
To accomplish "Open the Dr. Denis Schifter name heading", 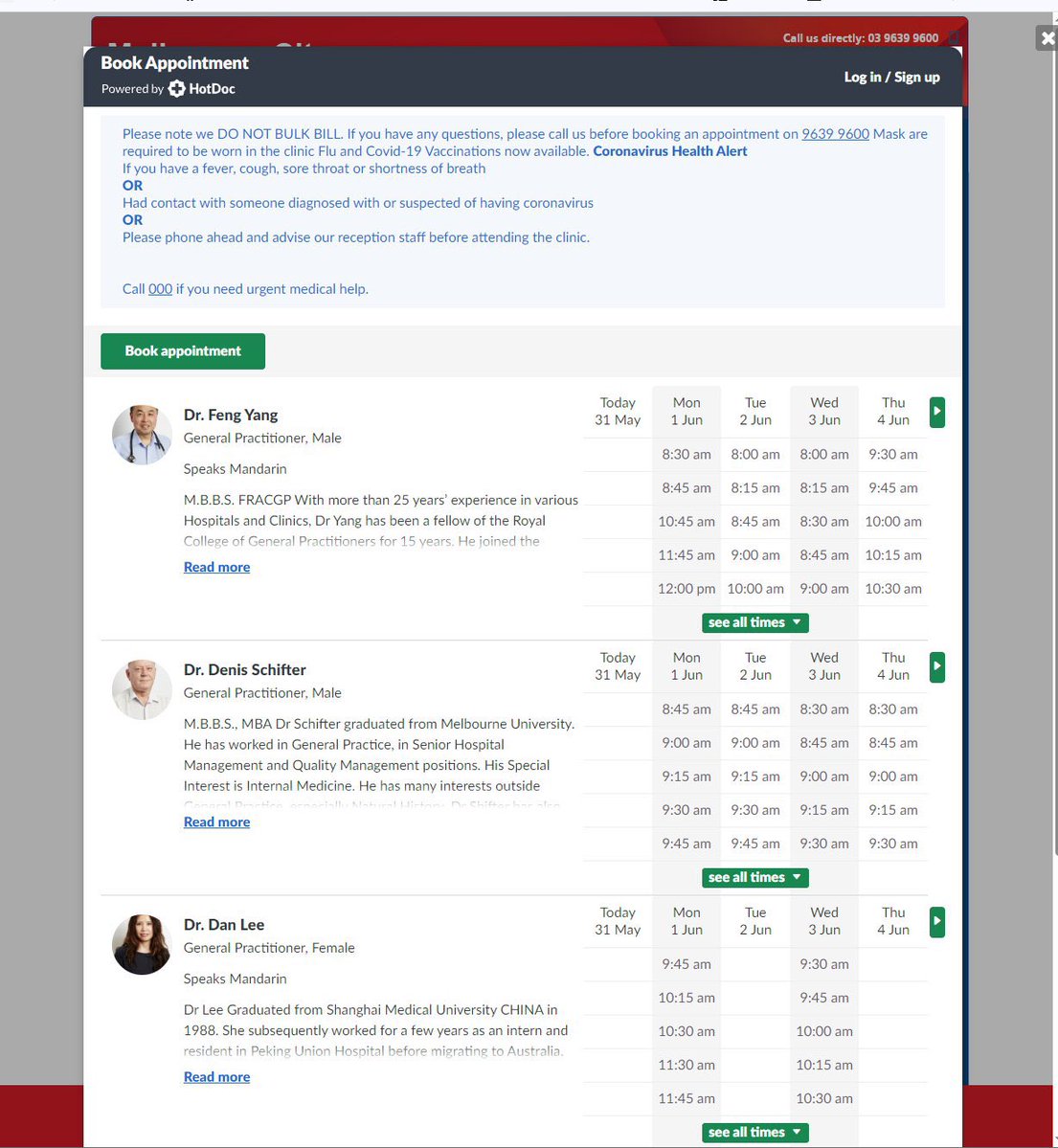I will tap(244, 670).
